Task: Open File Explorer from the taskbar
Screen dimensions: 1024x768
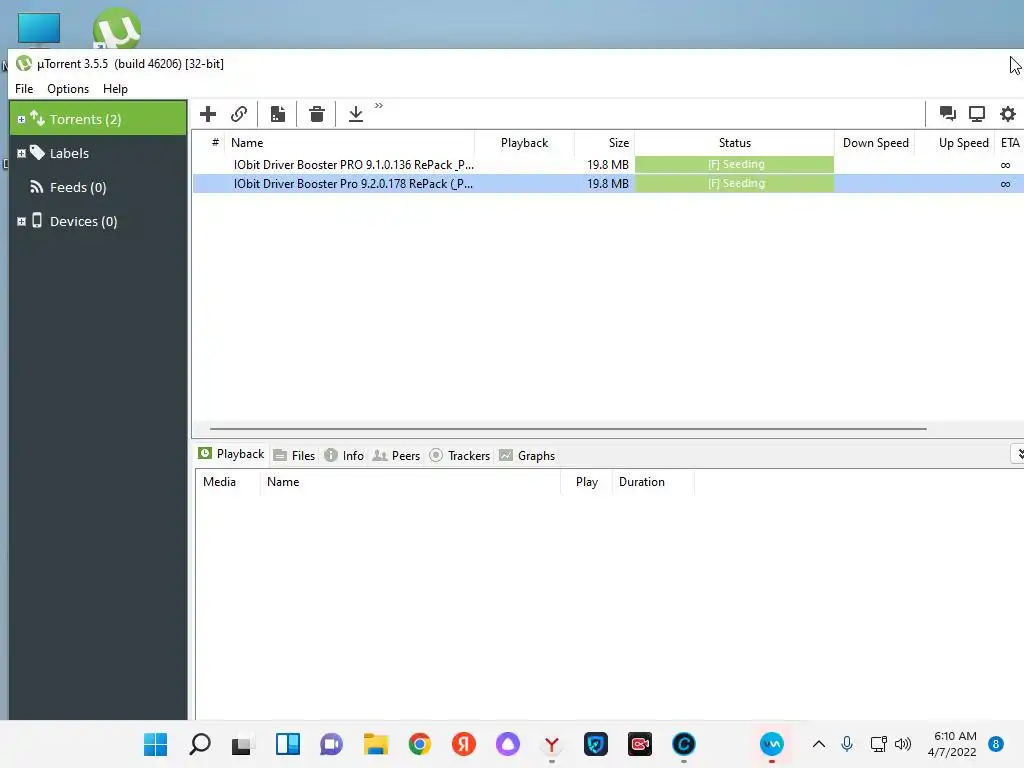Action: click(376, 744)
